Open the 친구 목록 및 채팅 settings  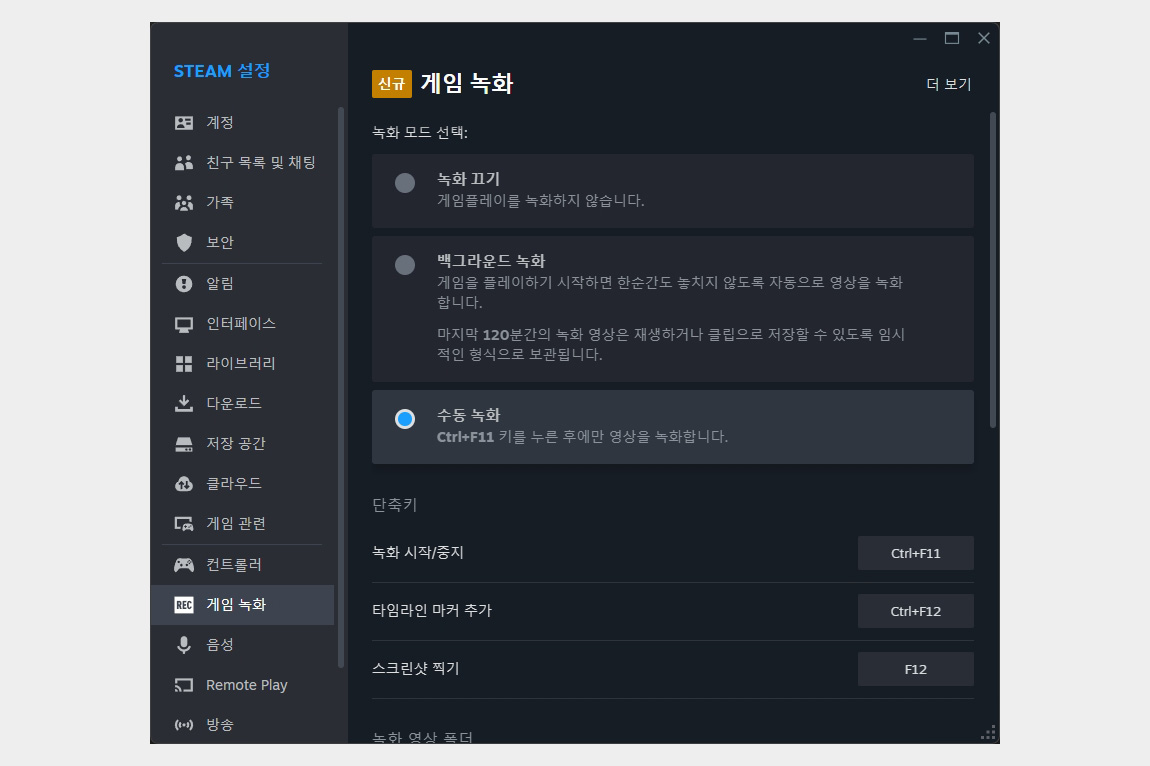[242, 162]
